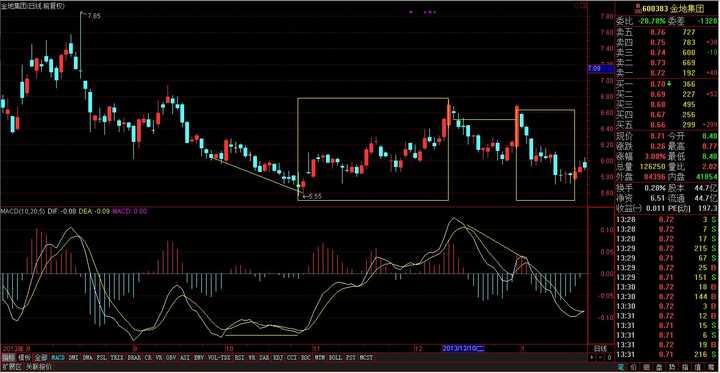Switch to the KDJ indicator tab
The width and height of the screenshot is (720, 373).
[x=277, y=357]
